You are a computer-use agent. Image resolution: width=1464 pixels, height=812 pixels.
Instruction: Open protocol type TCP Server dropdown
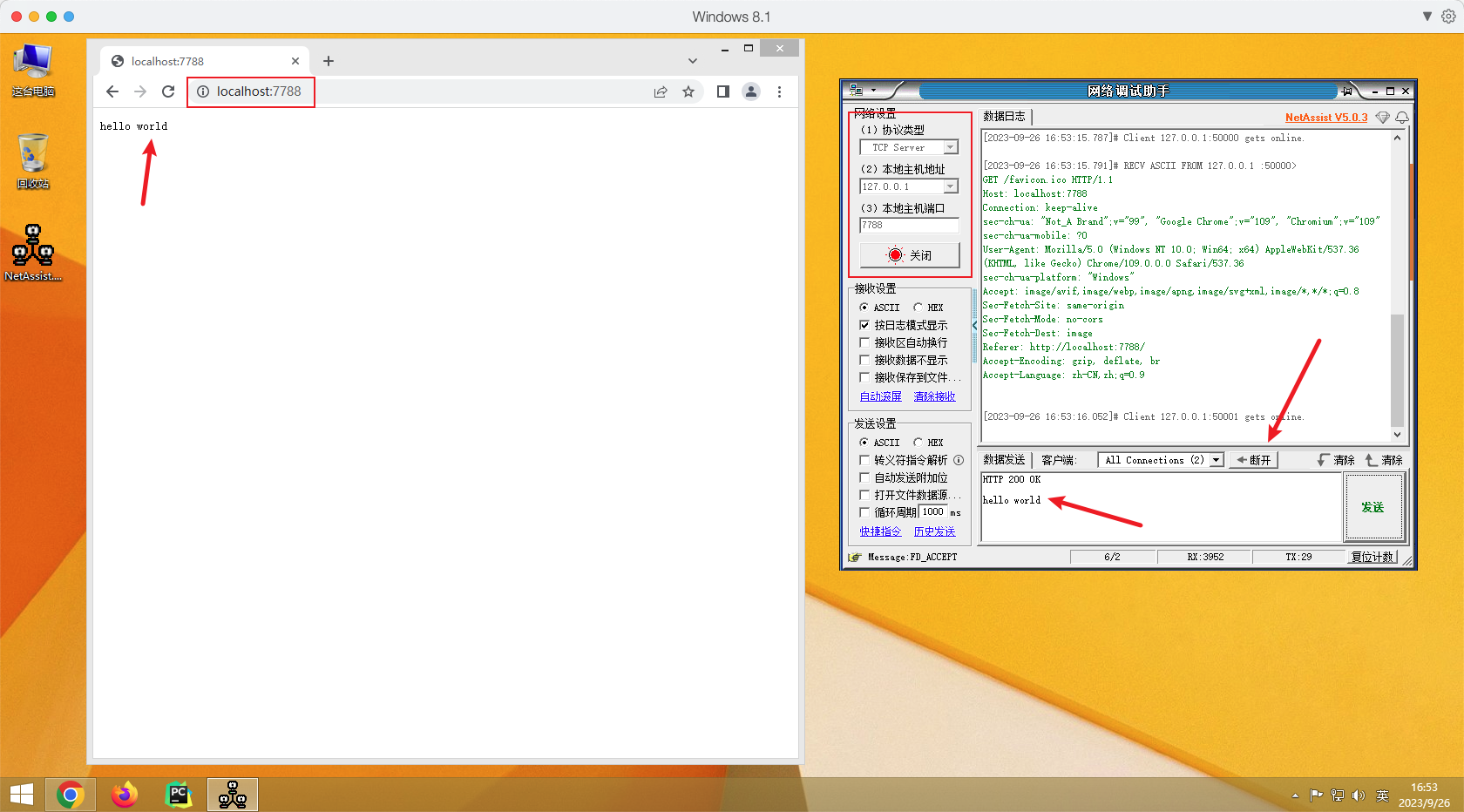click(x=951, y=147)
